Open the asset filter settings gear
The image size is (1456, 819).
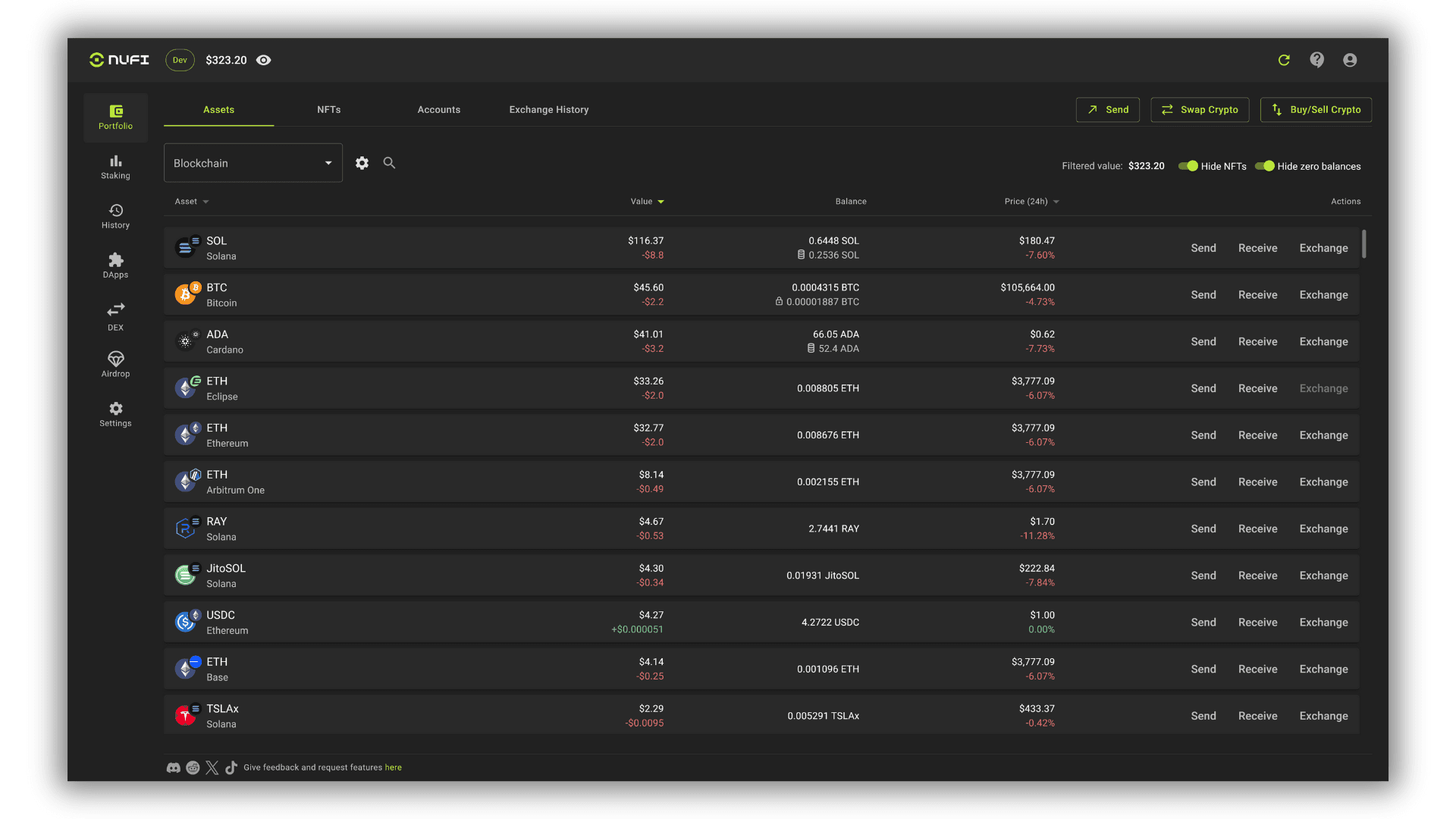click(362, 163)
